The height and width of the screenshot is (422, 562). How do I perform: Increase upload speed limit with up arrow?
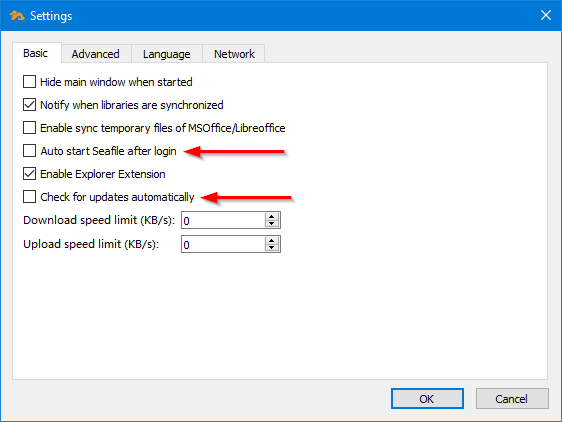[x=272, y=241]
